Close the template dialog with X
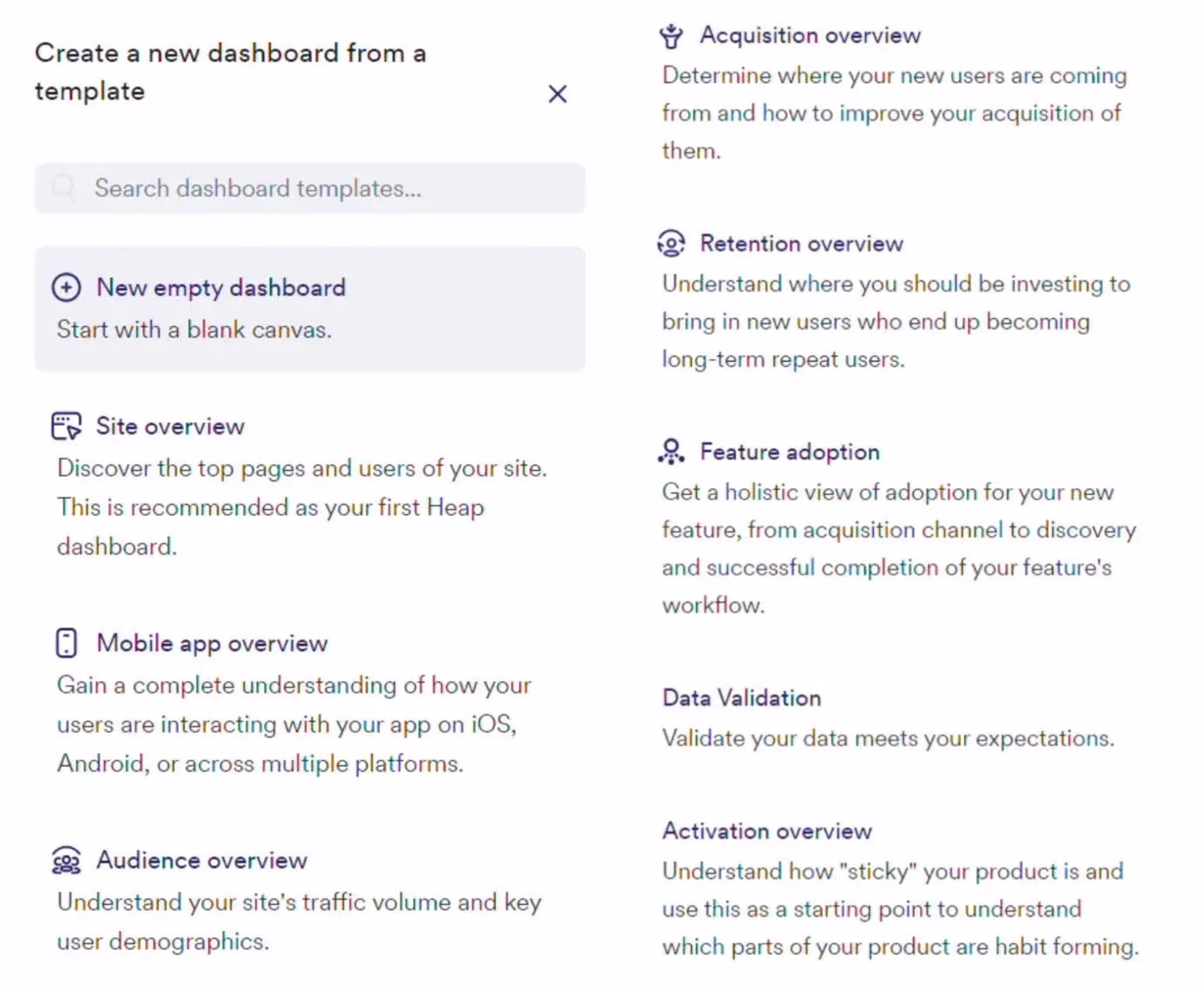Screen dimensions: 1204x990 pyautogui.click(x=557, y=93)
